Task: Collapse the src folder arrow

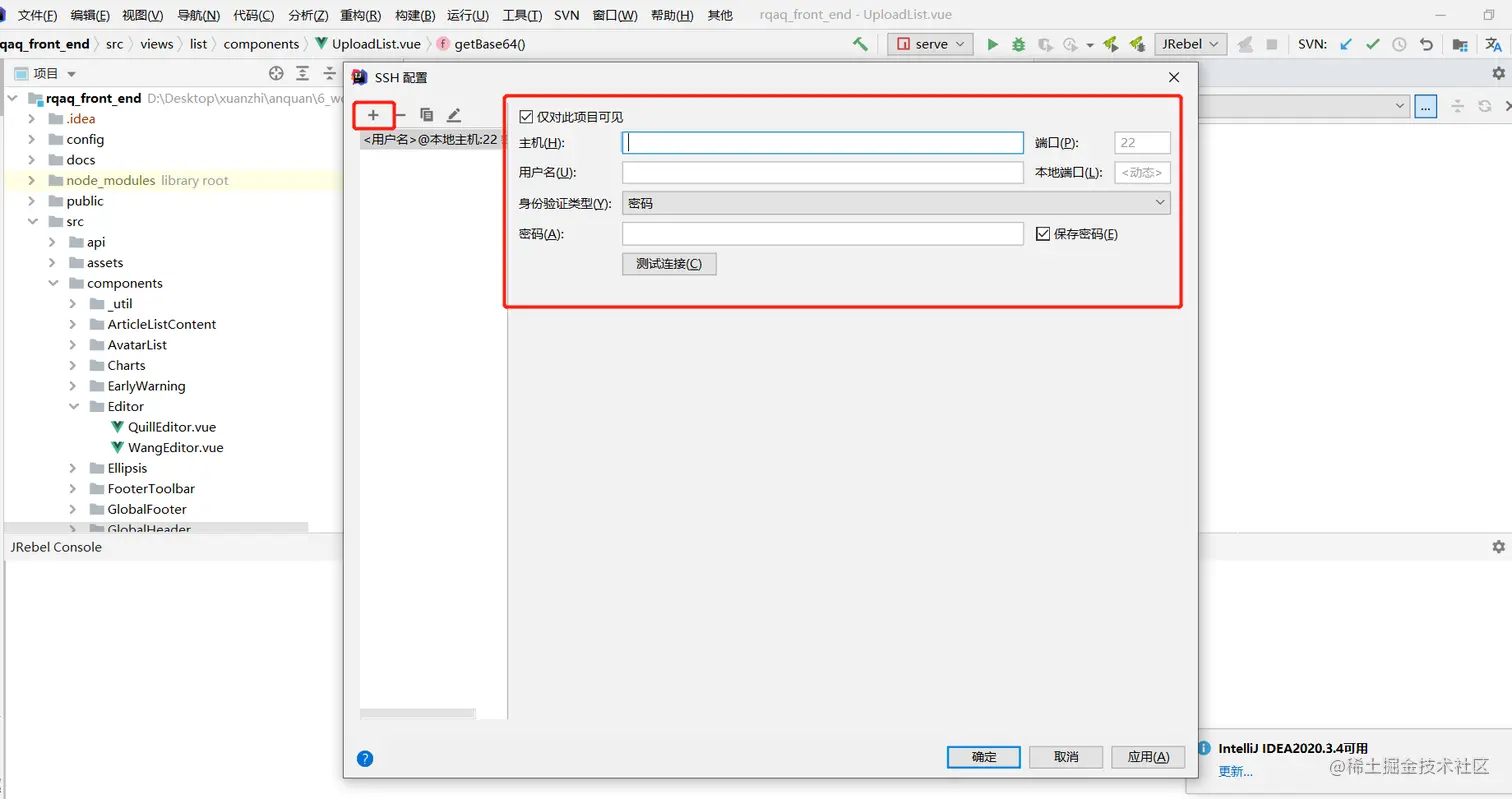Action: [x=31, y=222]
